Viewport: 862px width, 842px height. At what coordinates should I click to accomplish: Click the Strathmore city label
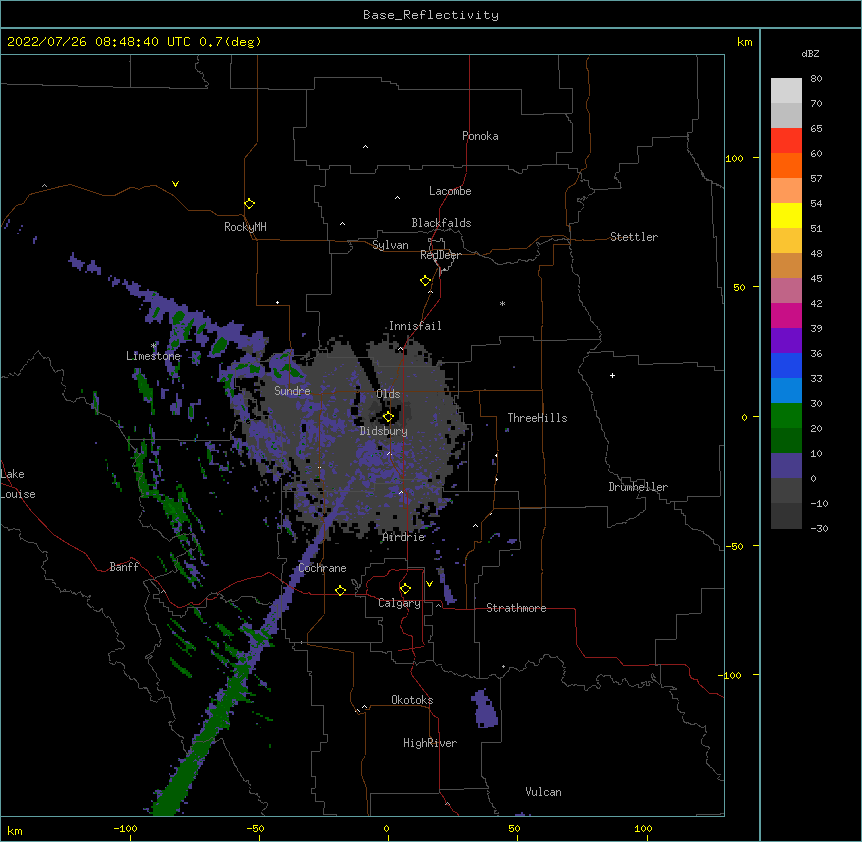(516, 608)
